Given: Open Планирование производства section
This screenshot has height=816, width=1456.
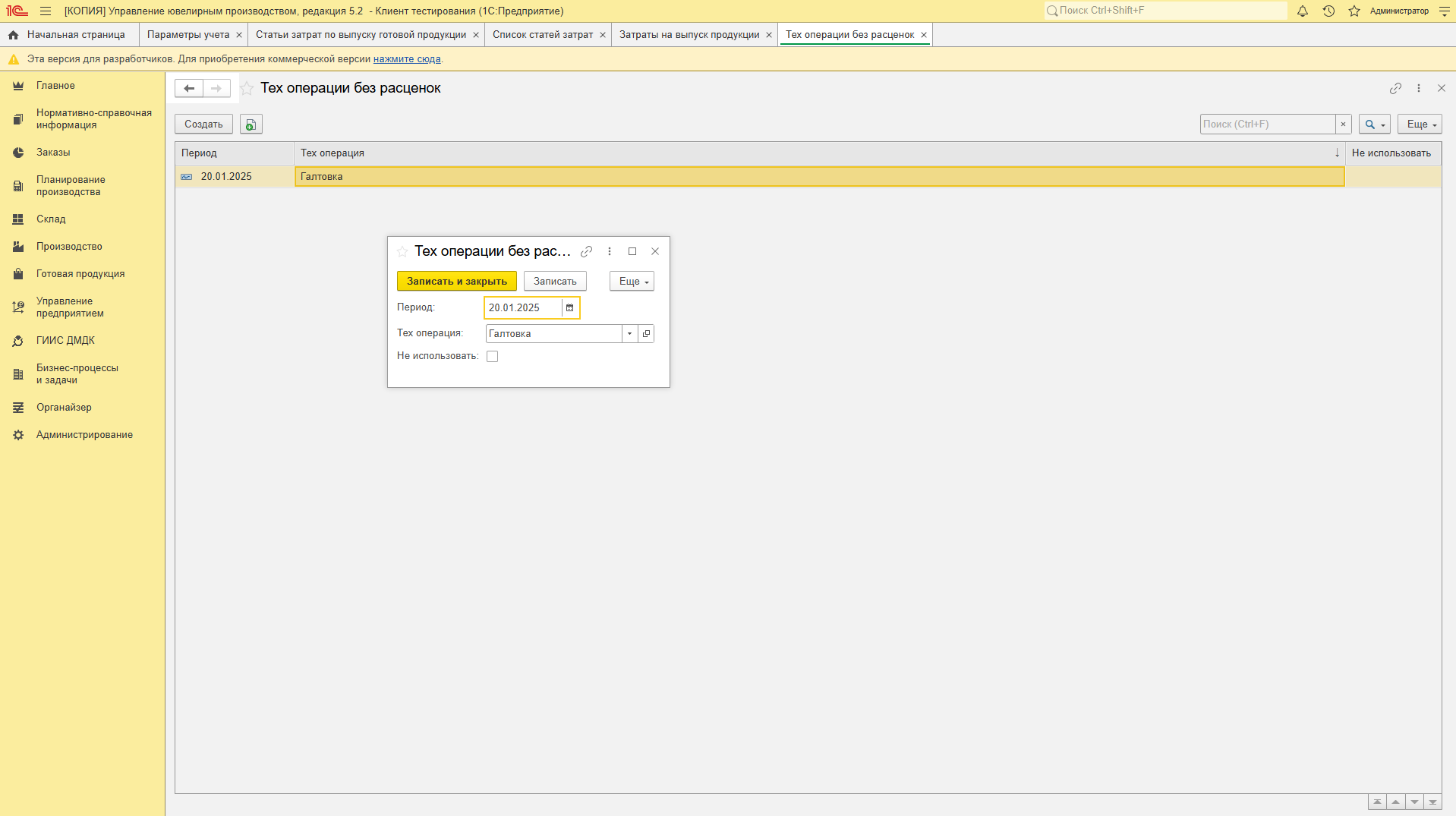Looking at the screenshot, I should point(82,186).
